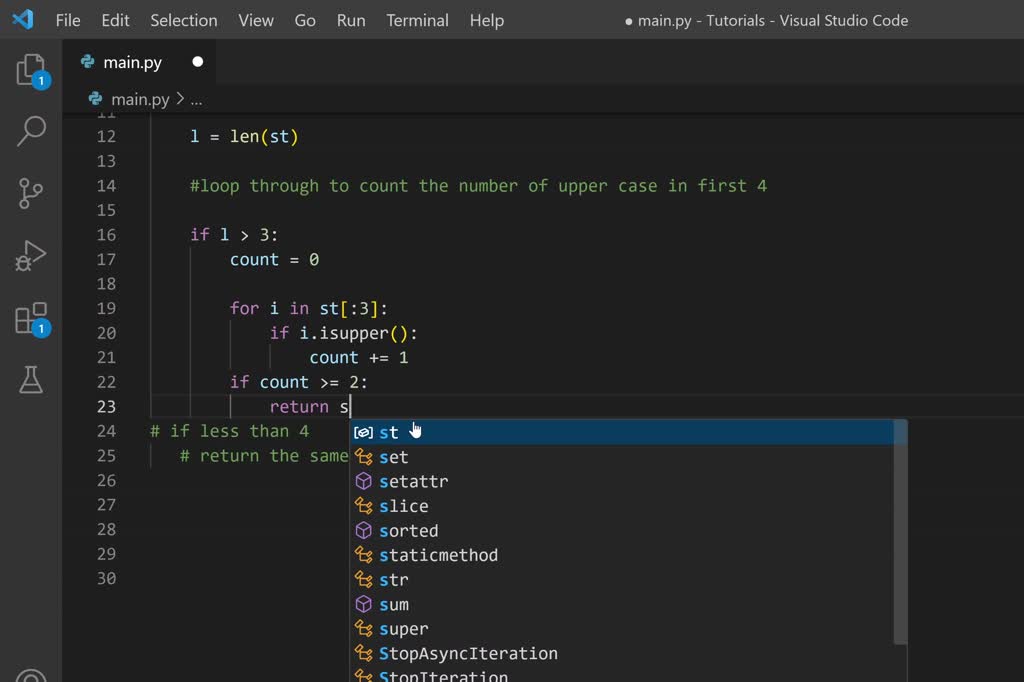Open the Edit menu
Screen dimensions: 1024x682
115,20
